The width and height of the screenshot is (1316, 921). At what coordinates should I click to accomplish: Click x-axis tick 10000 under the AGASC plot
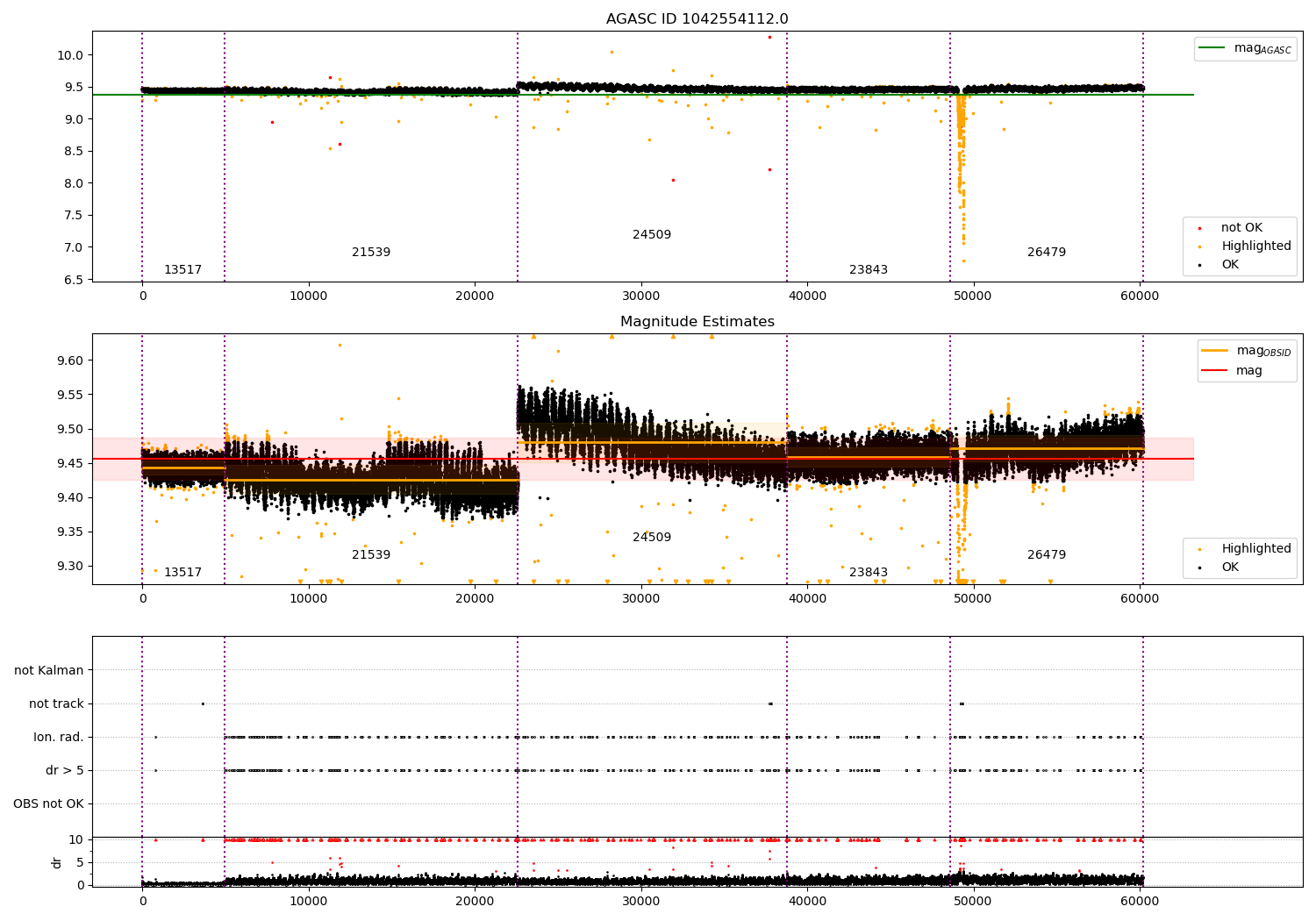point(308,296)
